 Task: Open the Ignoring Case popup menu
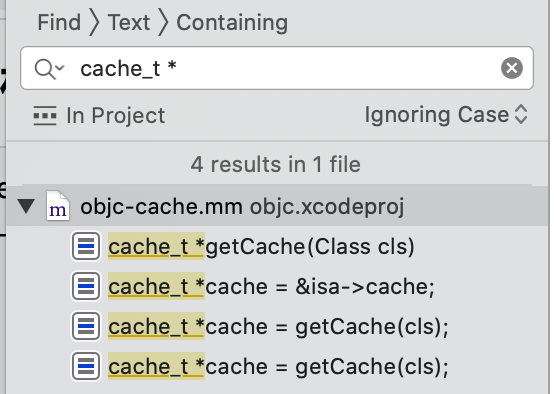coord(446,115)
